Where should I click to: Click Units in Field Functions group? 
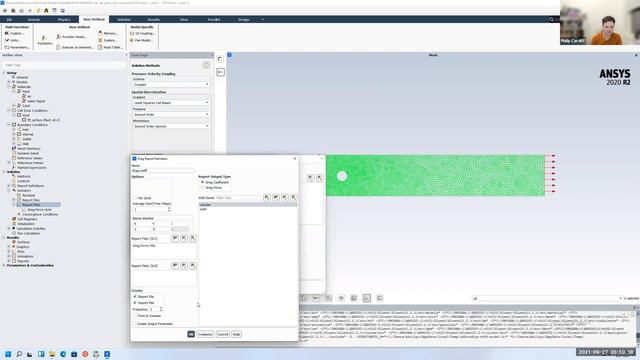[13, 40]
